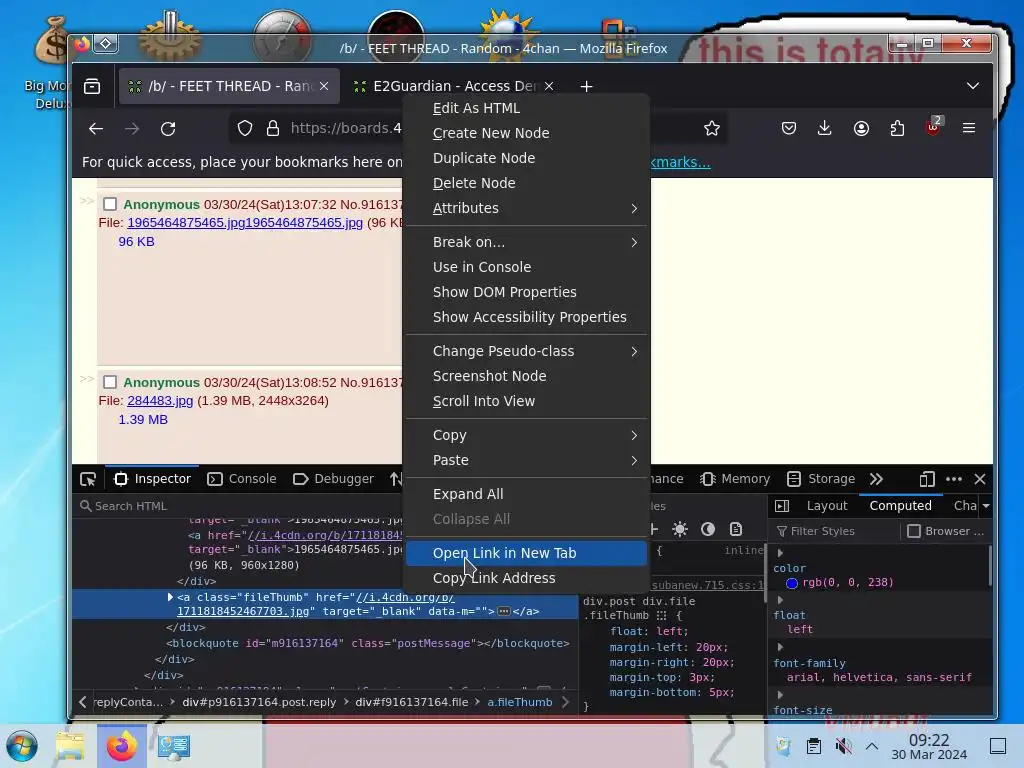This screenshot has height=768, width=1024.
Task: Switch to the Layout sidebar tab
Action: pyautogui.click(x=827, y=506)
